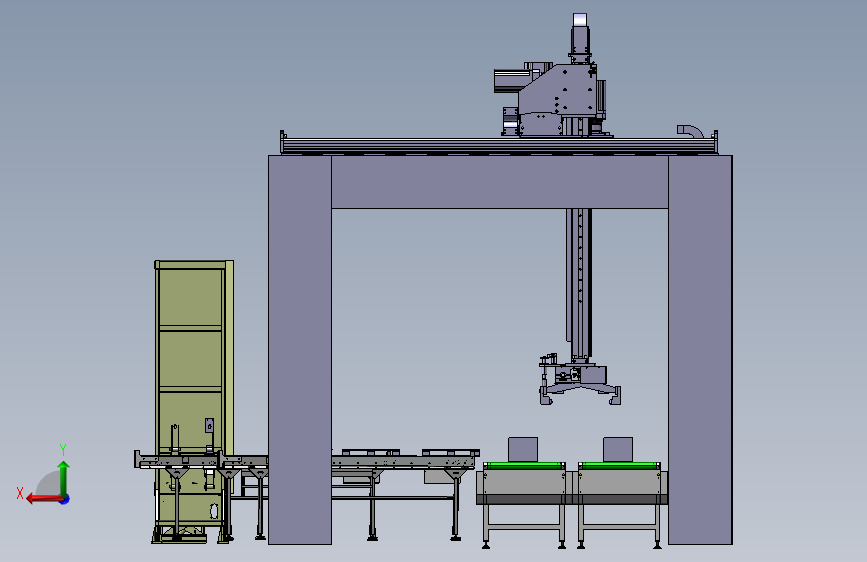Select the left gantry support column

coord(300,350)
